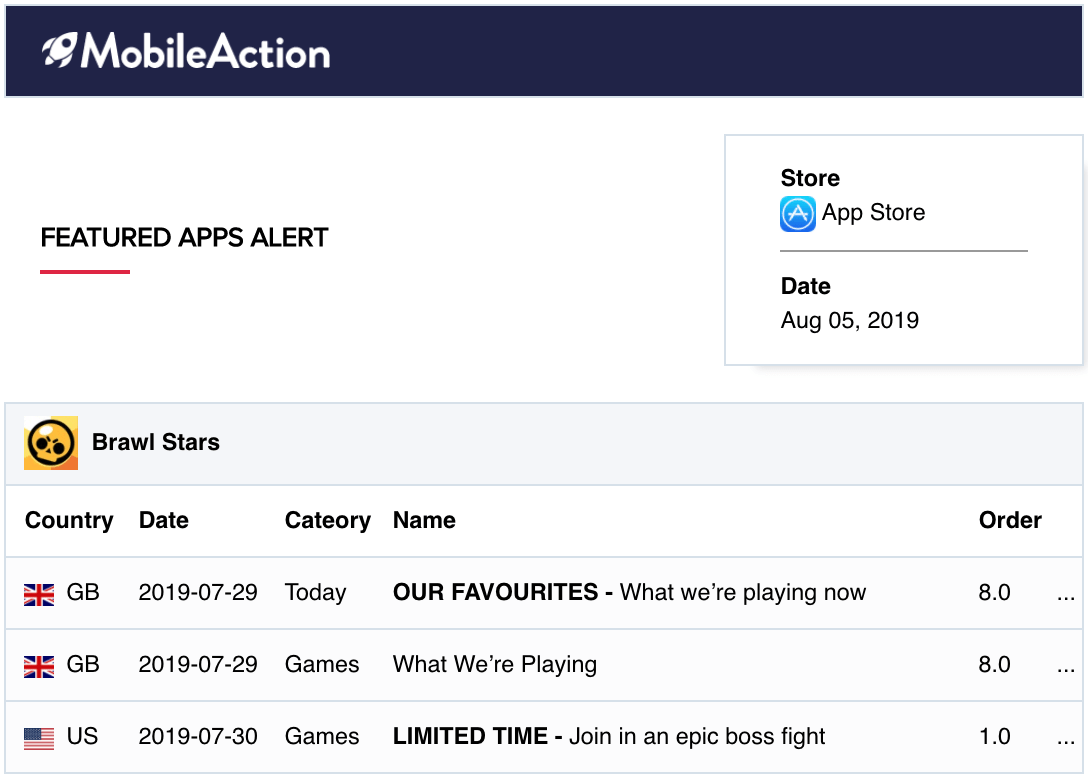Click the US country code

pos(82,736)
